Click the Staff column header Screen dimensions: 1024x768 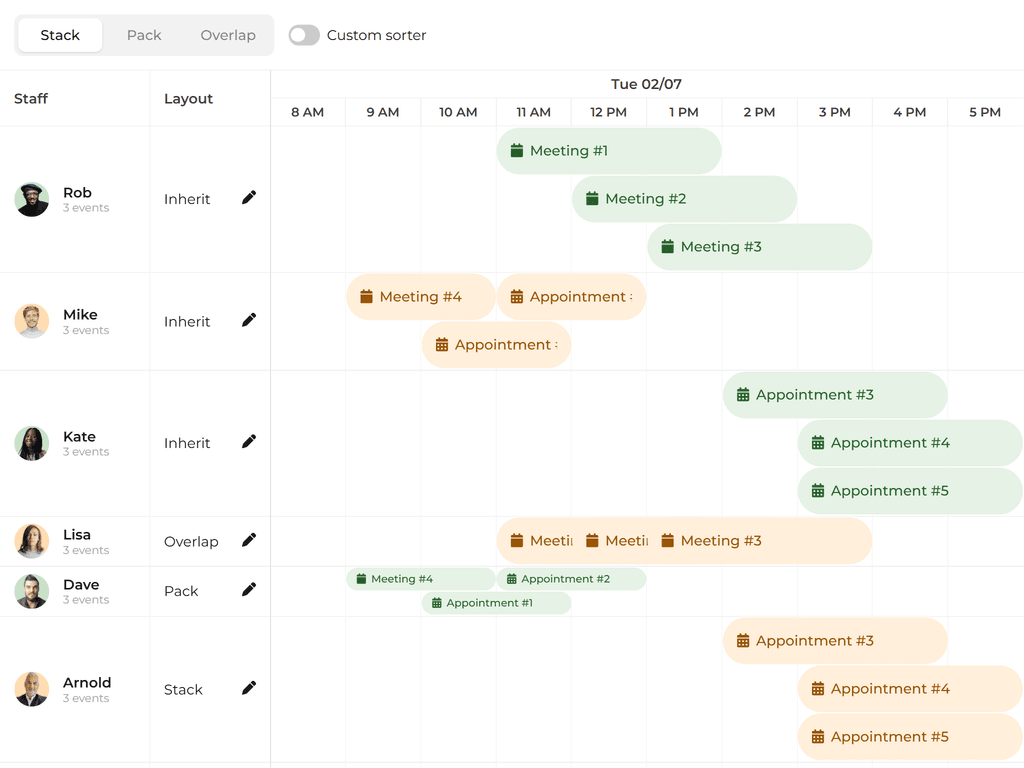coord(31,98)
